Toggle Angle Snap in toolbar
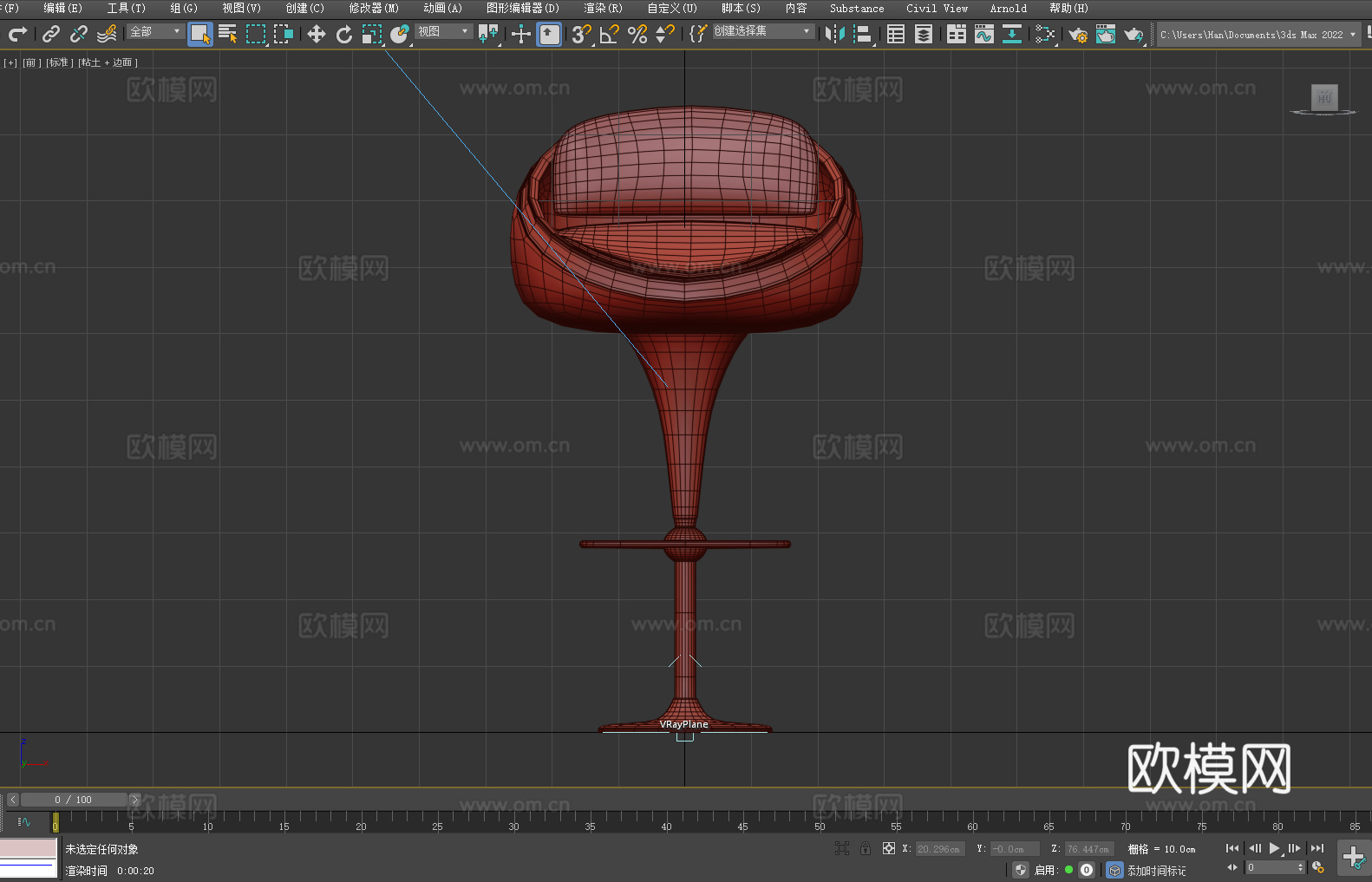The image size is (1372, 882). click(609, 34)
